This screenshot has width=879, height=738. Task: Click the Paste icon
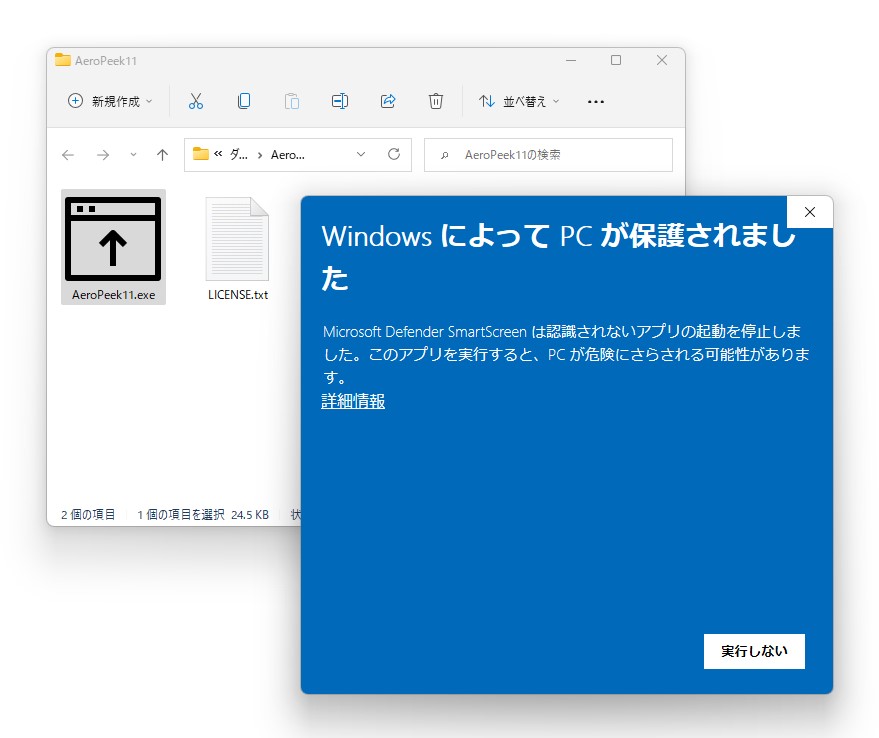tap(291, 100)
